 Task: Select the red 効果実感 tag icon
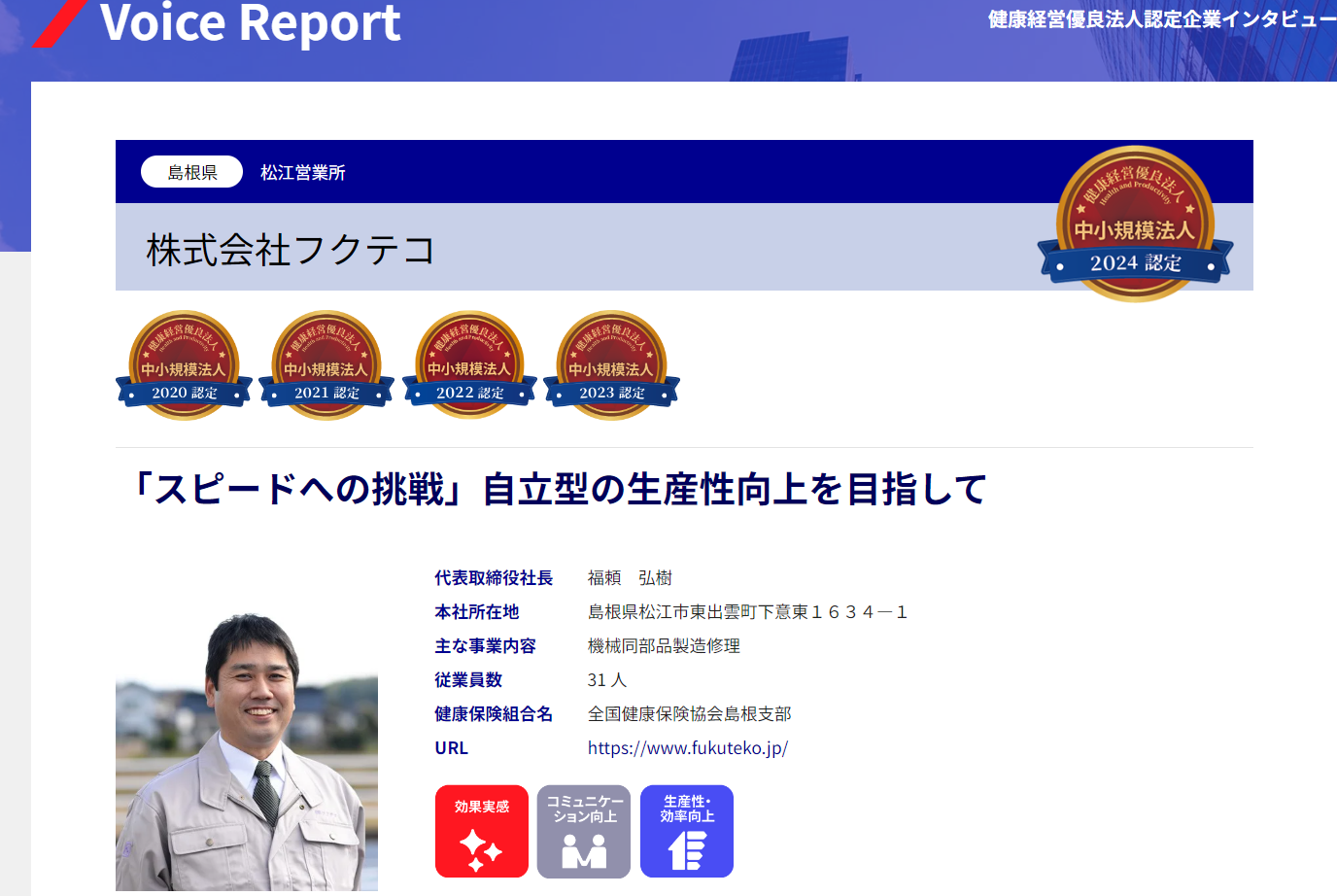(x=482, y=831)
